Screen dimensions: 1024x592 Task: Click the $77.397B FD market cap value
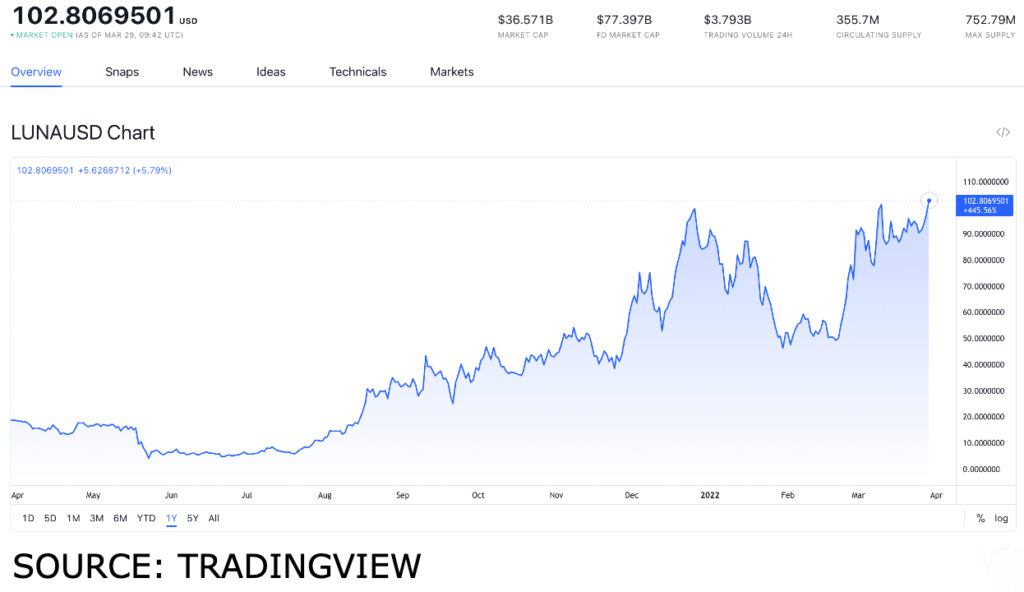pyautogui.click(x=624, y=20)
